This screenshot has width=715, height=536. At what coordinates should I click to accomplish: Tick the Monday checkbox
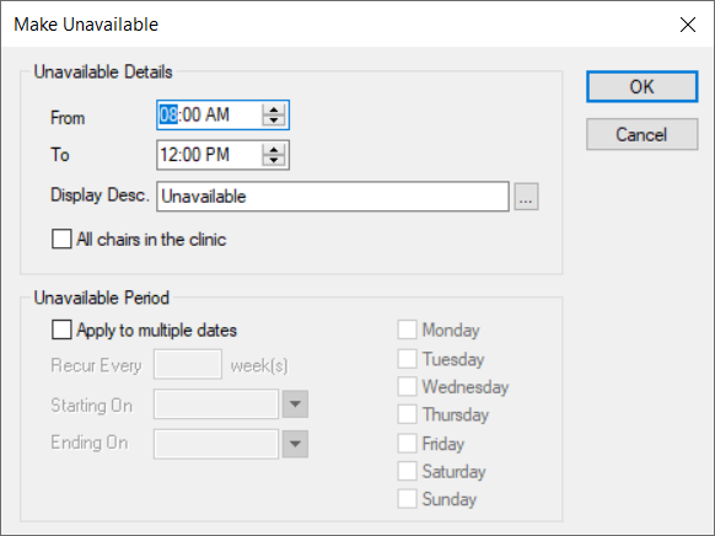(x=407, y=330)
